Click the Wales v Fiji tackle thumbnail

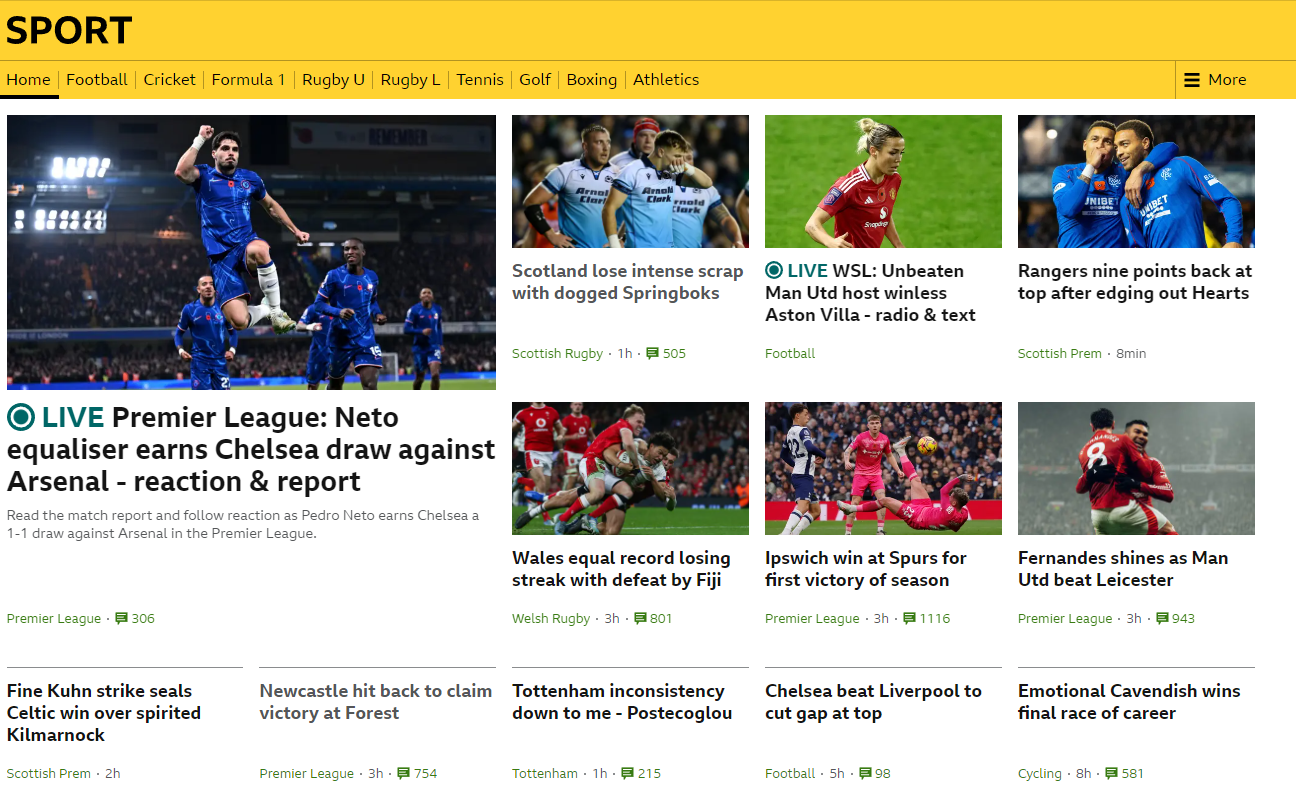630,468
